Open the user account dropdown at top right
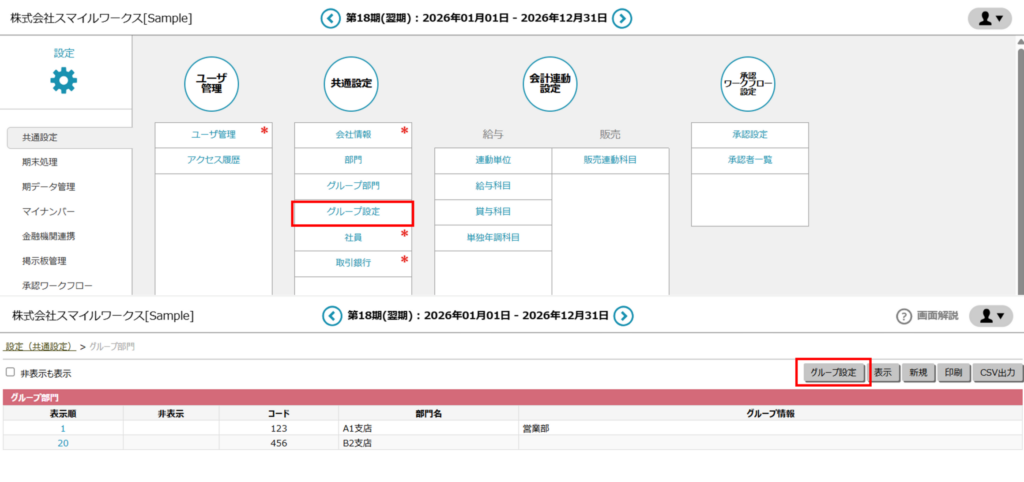1024x482 pixels. pyautogui.click(x=990, y=18)
